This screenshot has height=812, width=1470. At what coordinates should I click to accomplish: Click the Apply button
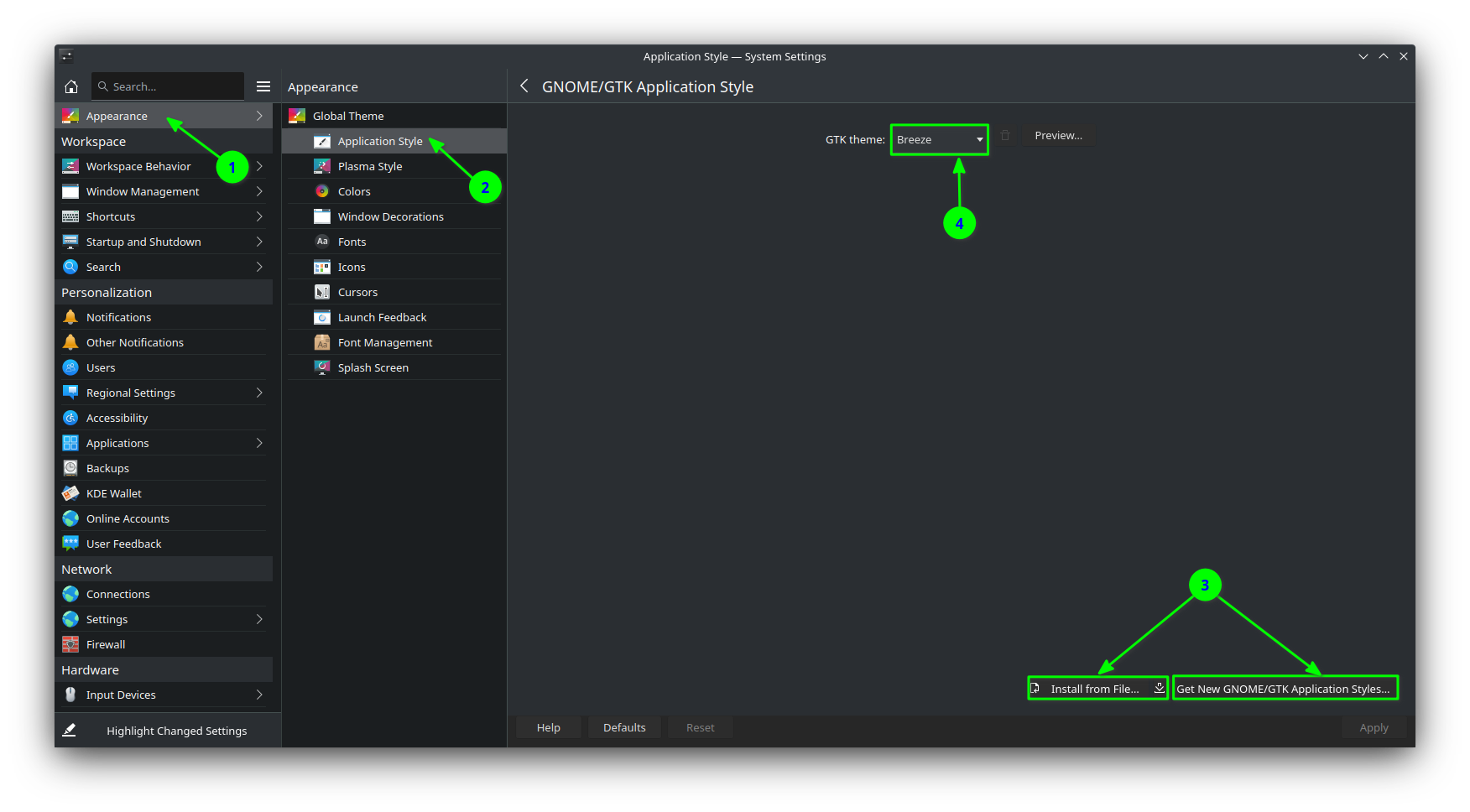tap(1374, 727)
